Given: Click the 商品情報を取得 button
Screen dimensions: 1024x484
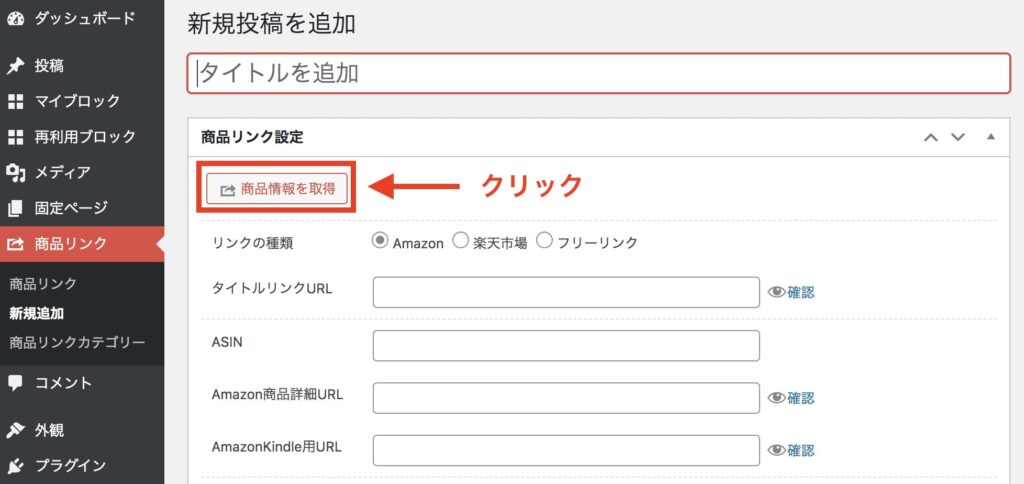Looking at the screenshot, I should point(277,189).
